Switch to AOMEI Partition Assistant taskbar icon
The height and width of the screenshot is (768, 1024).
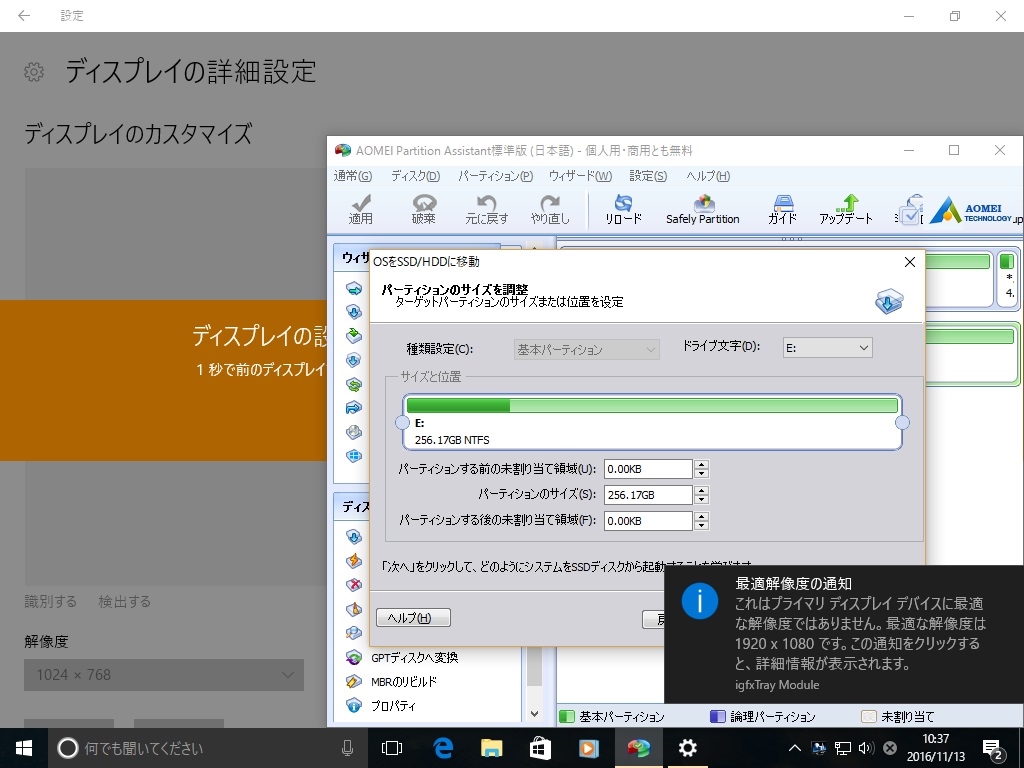[x=639, y=748]
